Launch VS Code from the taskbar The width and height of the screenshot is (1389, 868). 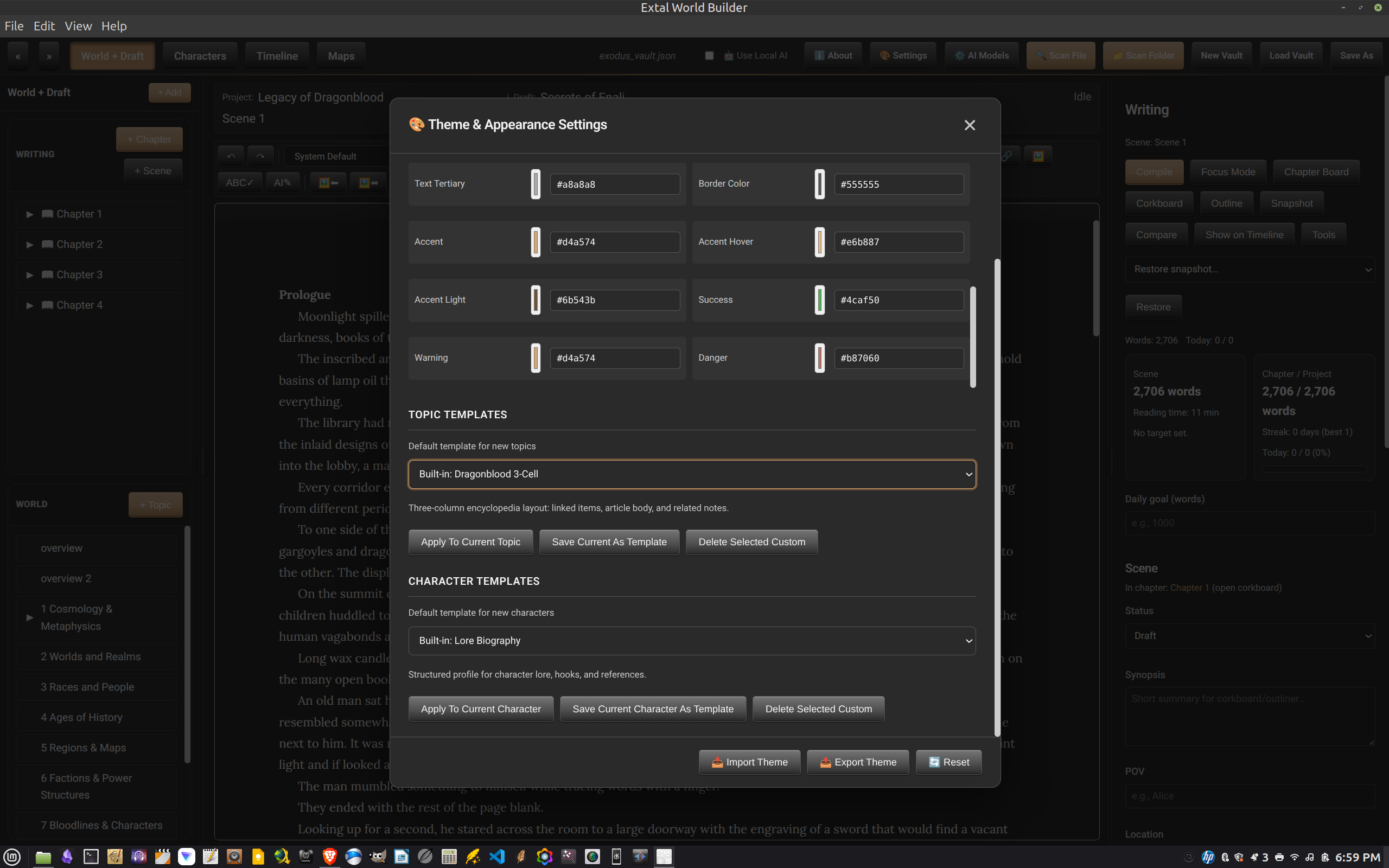497,857
